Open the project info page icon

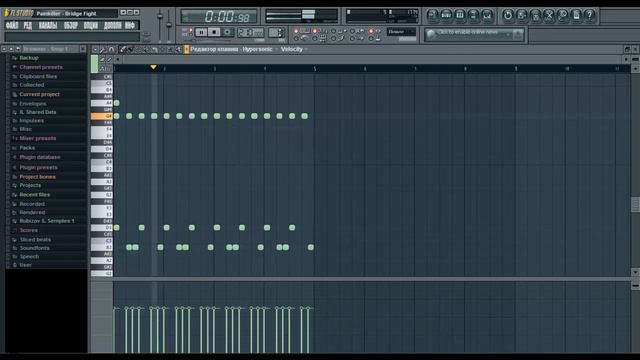pyautogui.click(x=576, y=16)
